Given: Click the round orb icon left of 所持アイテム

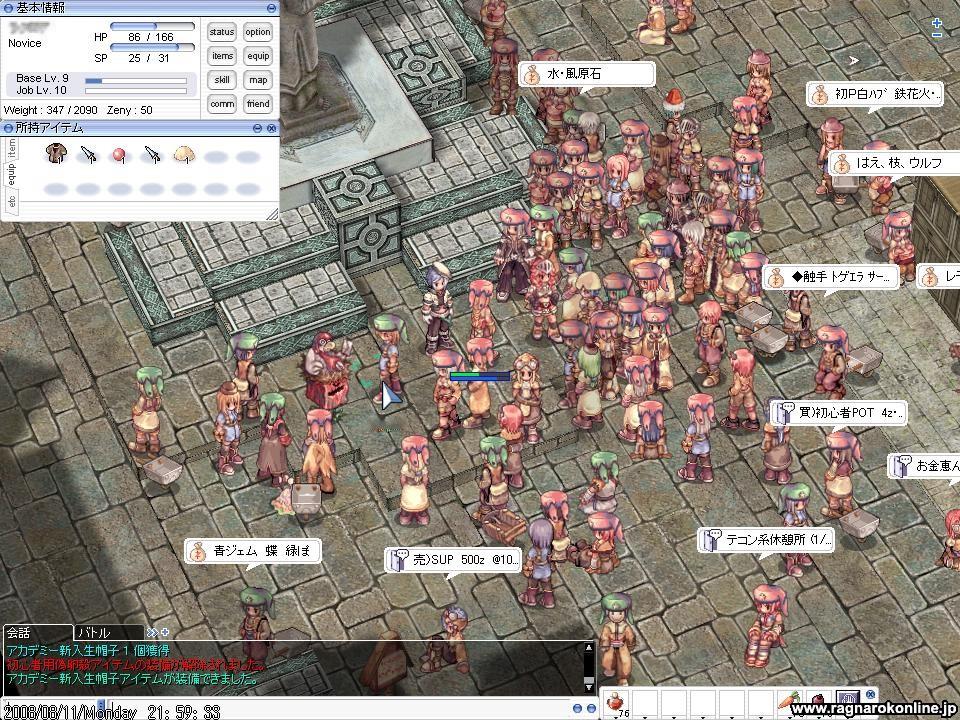Looking at the screenshot, I should (x=8, y=128).
